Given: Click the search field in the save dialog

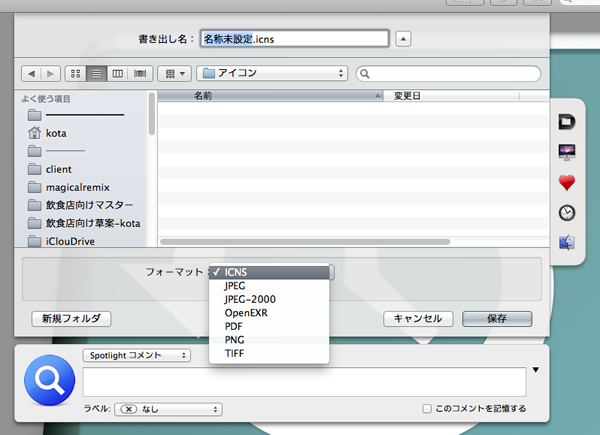Looking at the screenshot, I should click(x=448, y=73).
